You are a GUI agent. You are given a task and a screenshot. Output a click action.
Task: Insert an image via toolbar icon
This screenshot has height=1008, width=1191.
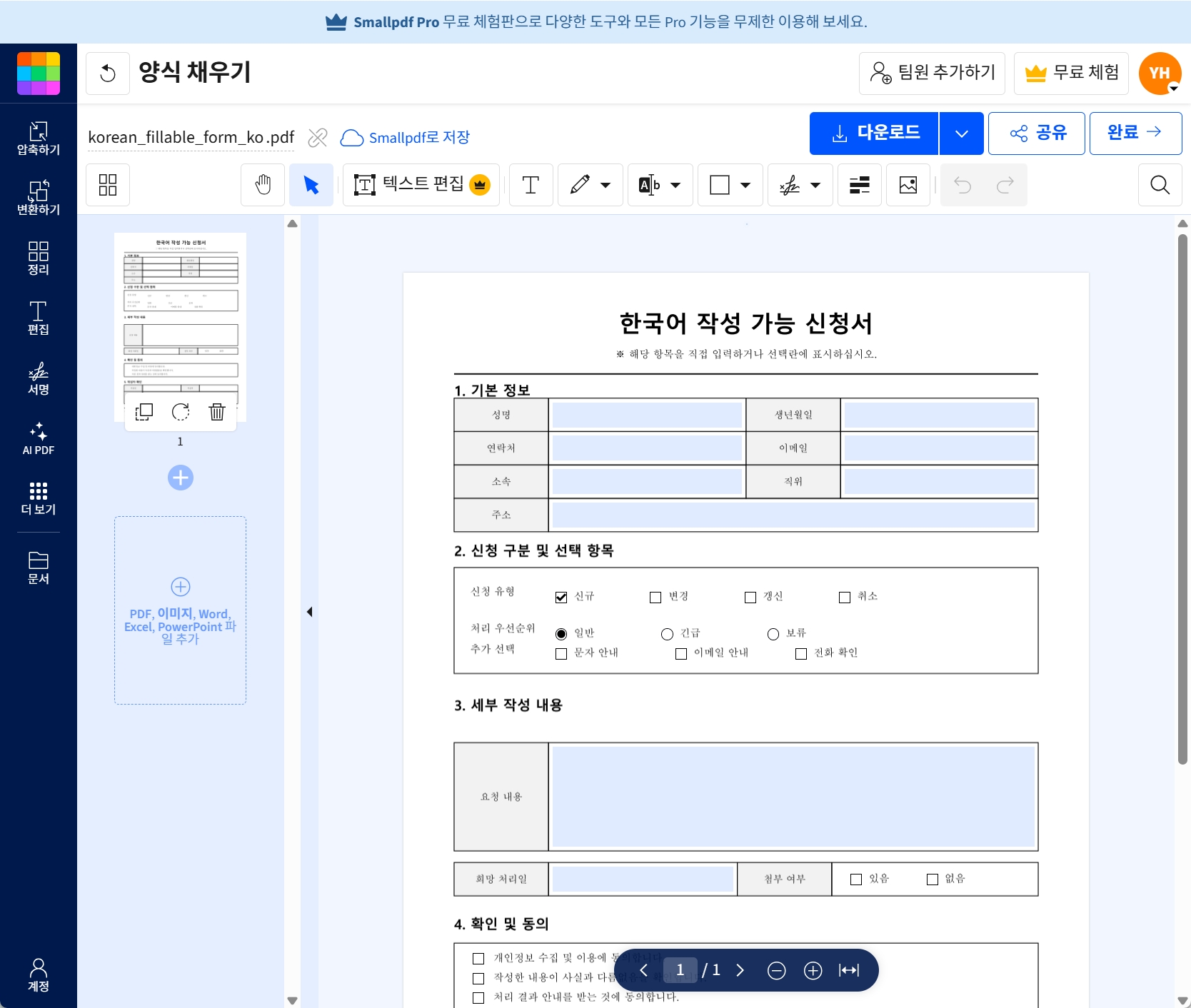[x=908, y=185]
